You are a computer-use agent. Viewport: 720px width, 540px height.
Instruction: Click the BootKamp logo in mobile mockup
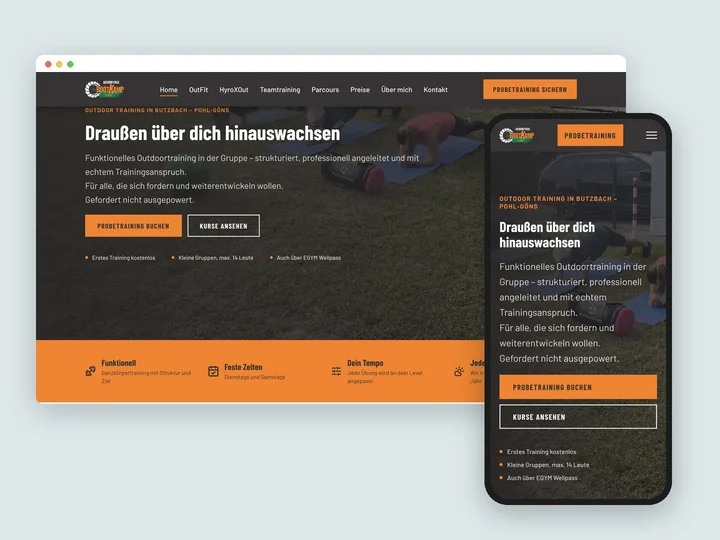pos(517,135)
